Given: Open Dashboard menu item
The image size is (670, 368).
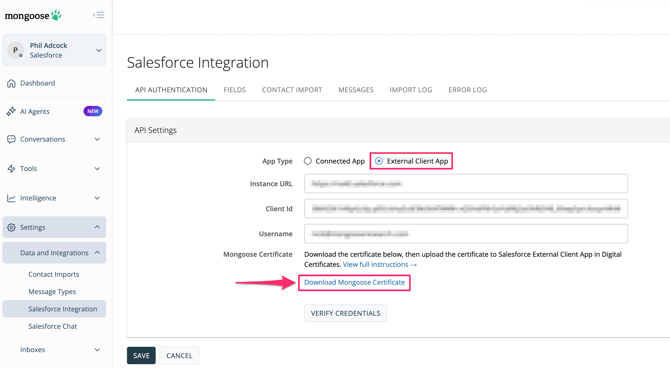Looking at the screenshot, I should [38, 83].
